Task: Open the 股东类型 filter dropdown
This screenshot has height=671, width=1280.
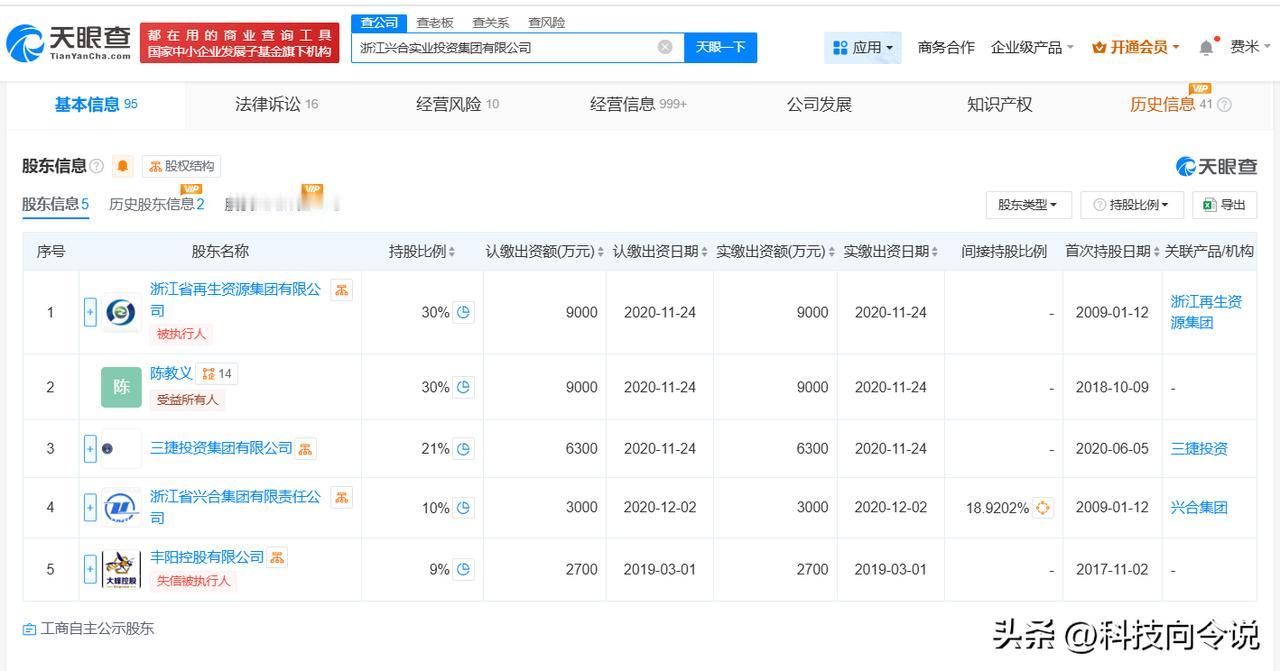Action: pyautogui.click(x=1028, y=205)
